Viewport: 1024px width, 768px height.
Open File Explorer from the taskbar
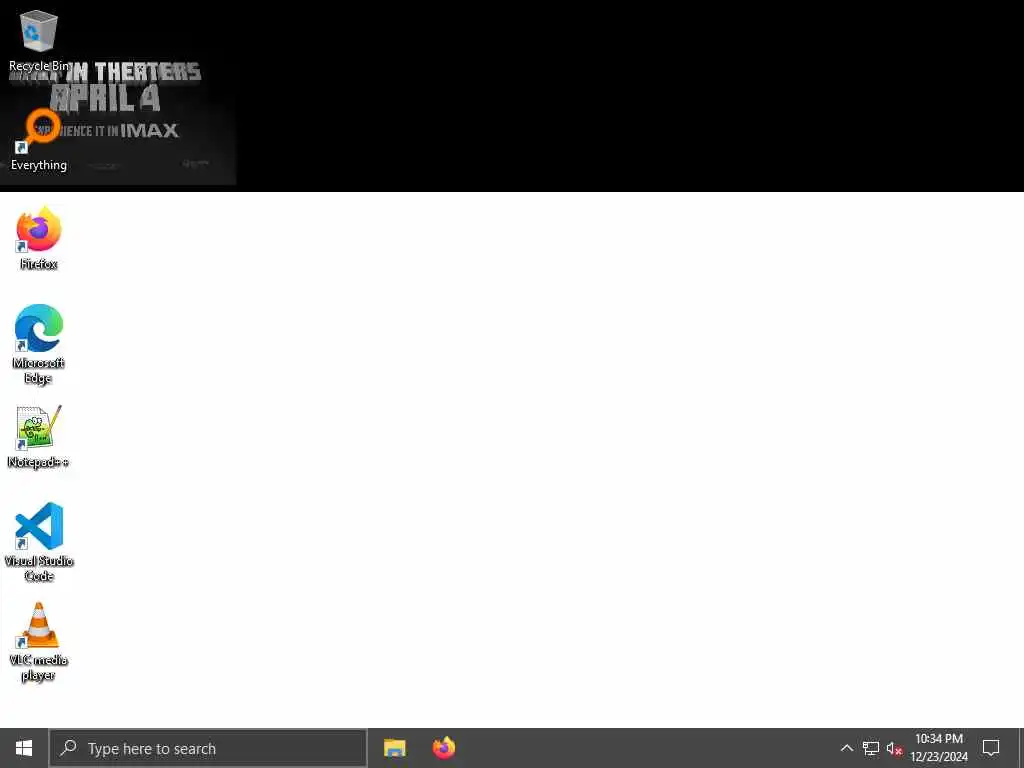394,748
